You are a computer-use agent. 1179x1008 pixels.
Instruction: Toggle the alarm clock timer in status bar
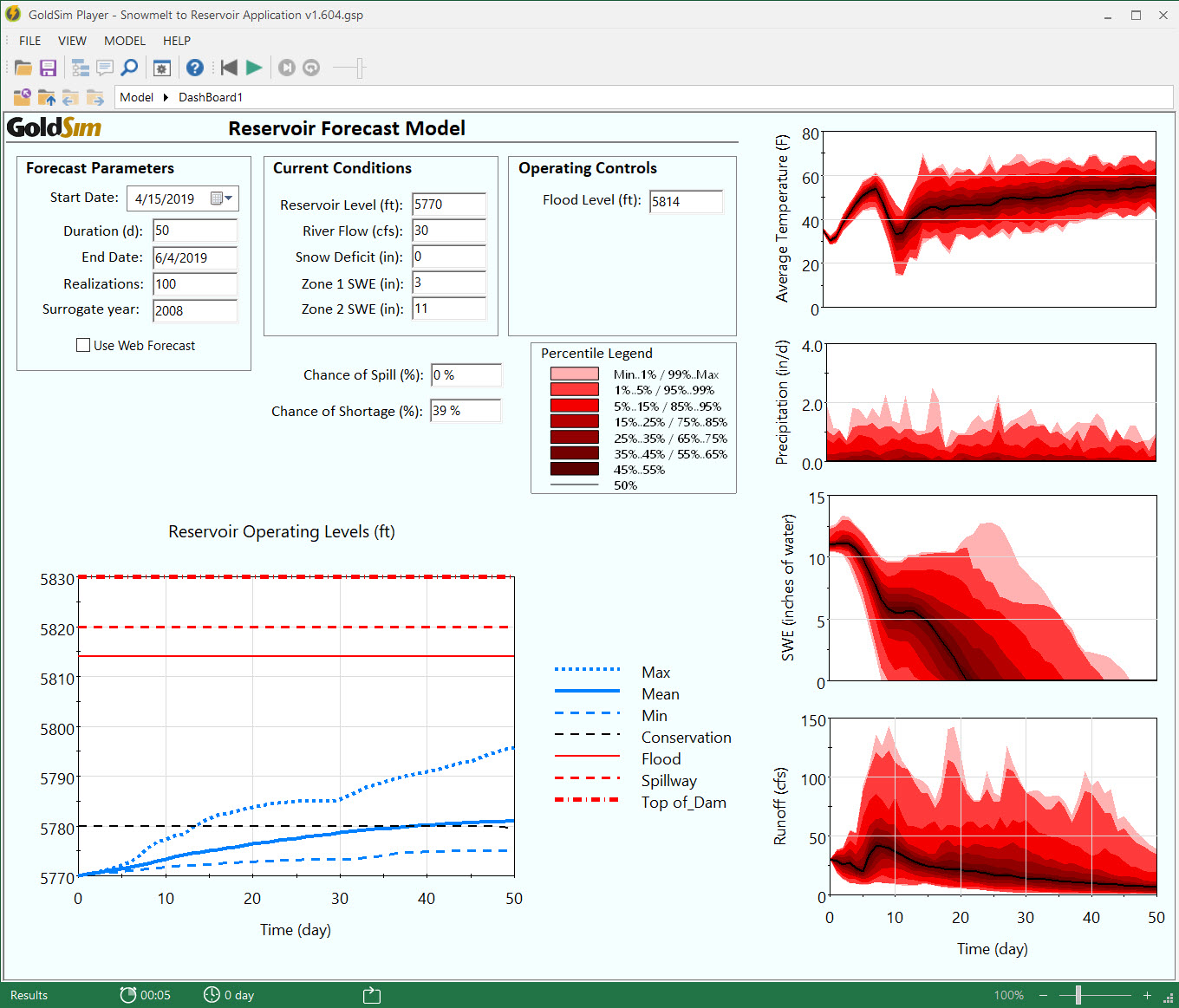(x=129, y=994)
